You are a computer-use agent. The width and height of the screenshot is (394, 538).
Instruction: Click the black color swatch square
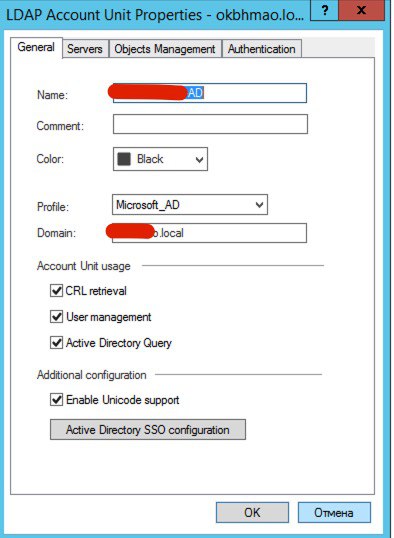[124, 159]
